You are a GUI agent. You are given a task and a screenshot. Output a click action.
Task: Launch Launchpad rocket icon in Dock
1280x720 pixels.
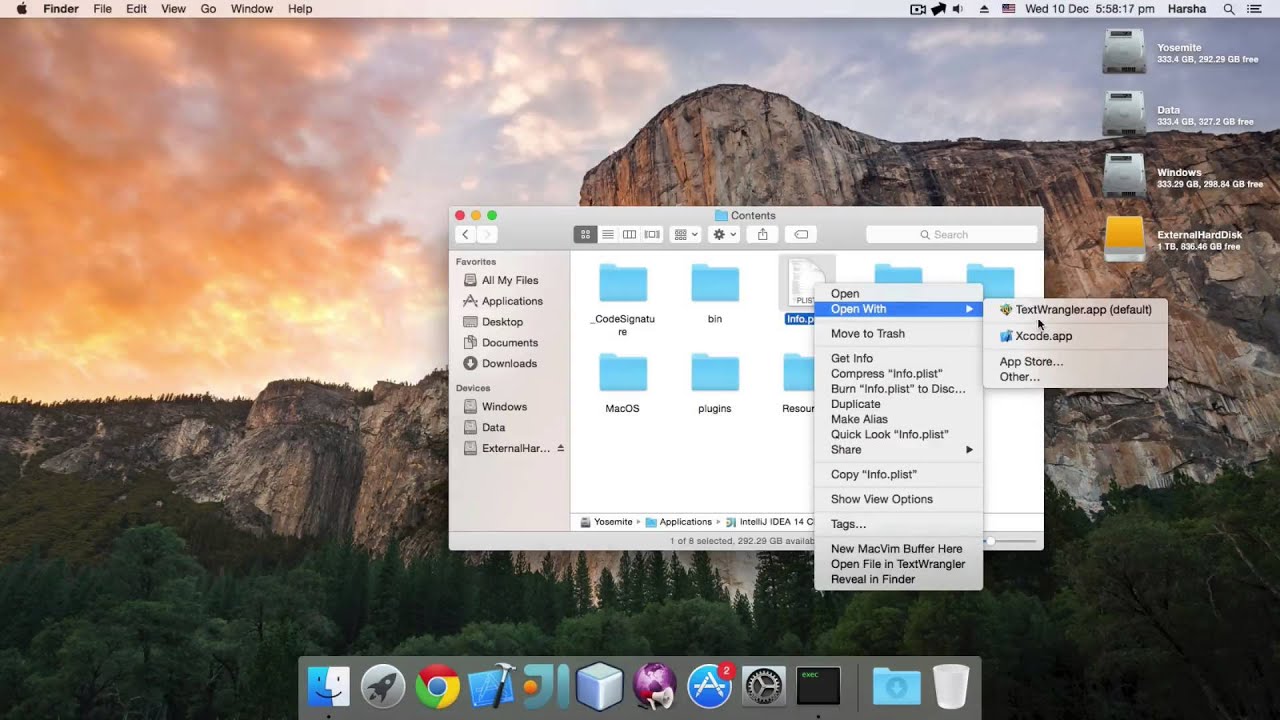click(383, 687)
